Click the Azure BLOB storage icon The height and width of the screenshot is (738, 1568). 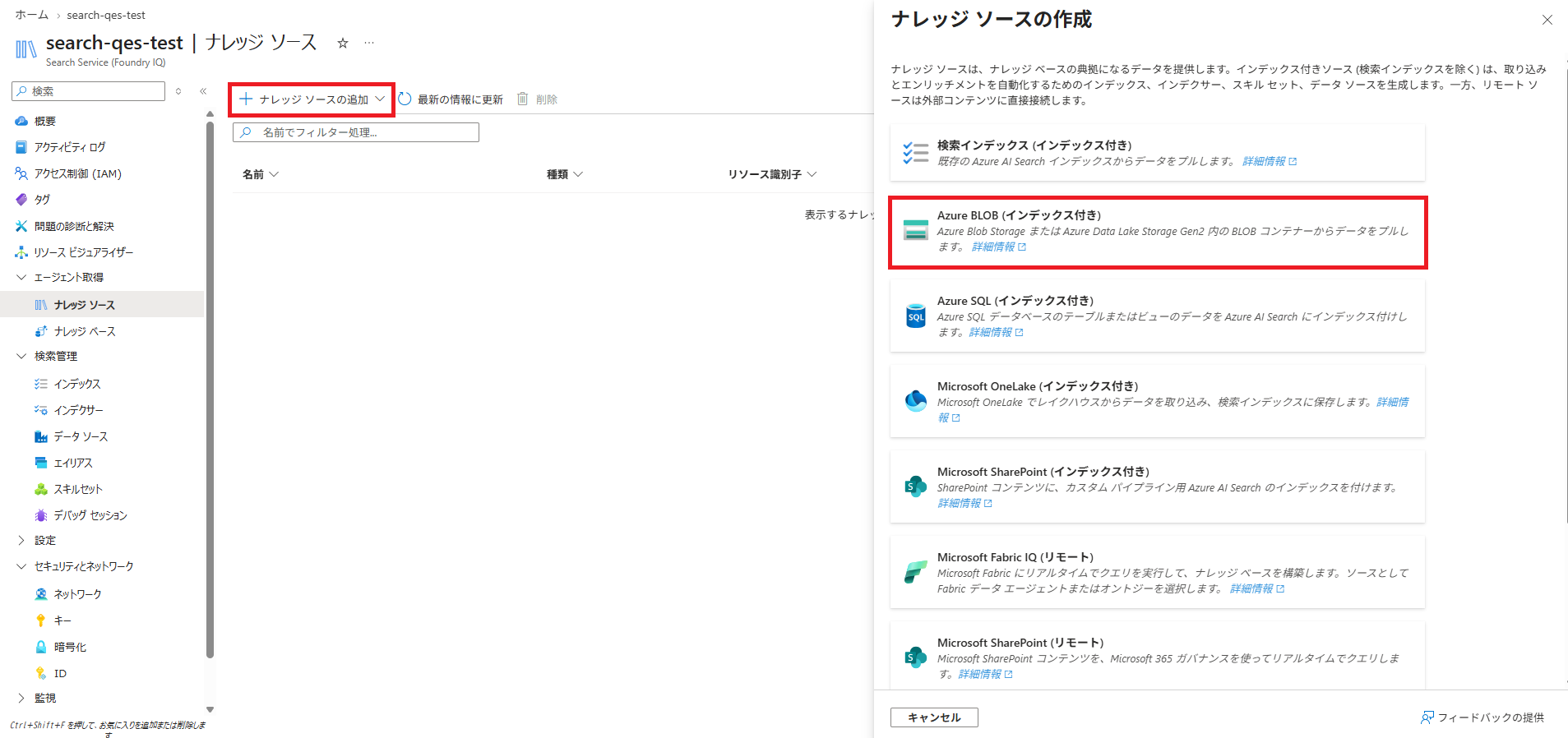[x=916, y=230]
